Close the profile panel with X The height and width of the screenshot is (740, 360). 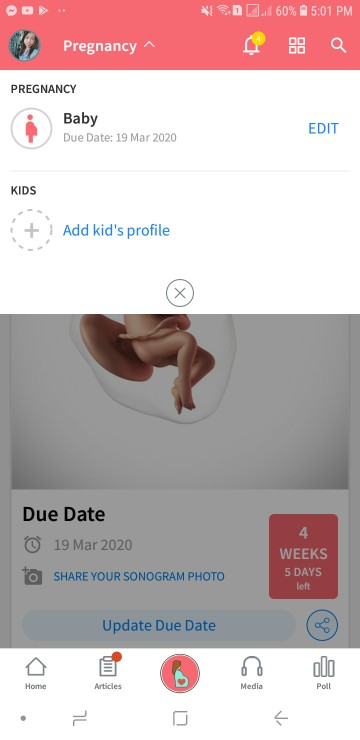[x=180, y=293]
